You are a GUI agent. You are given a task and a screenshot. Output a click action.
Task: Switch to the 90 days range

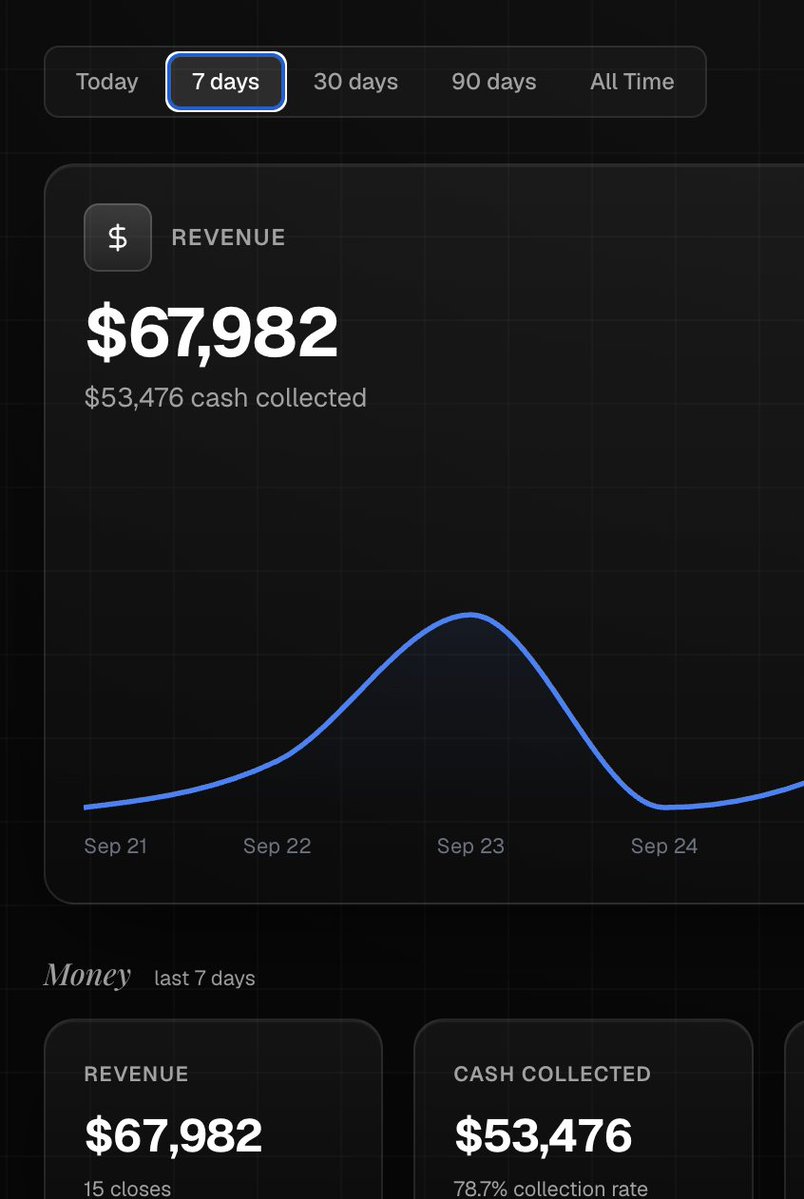[x=493, y=82]
